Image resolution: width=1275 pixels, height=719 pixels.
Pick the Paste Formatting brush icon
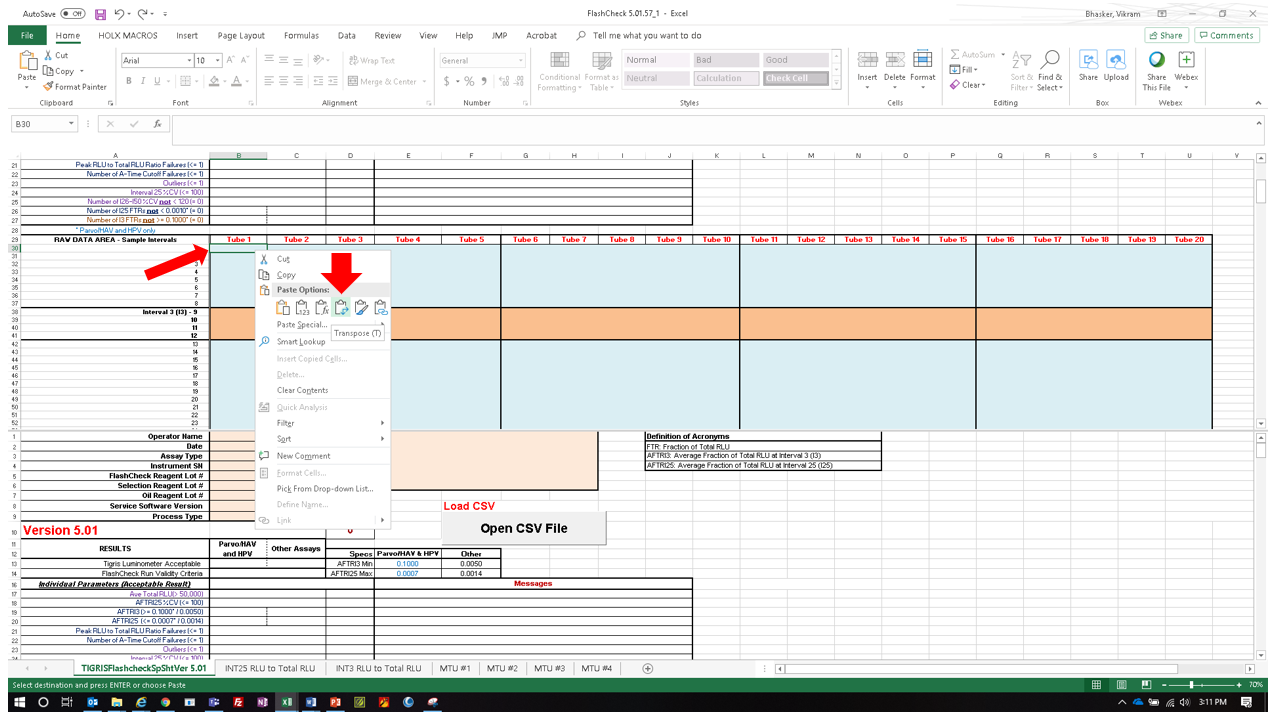pyautogui.click(x=361, y=308)
